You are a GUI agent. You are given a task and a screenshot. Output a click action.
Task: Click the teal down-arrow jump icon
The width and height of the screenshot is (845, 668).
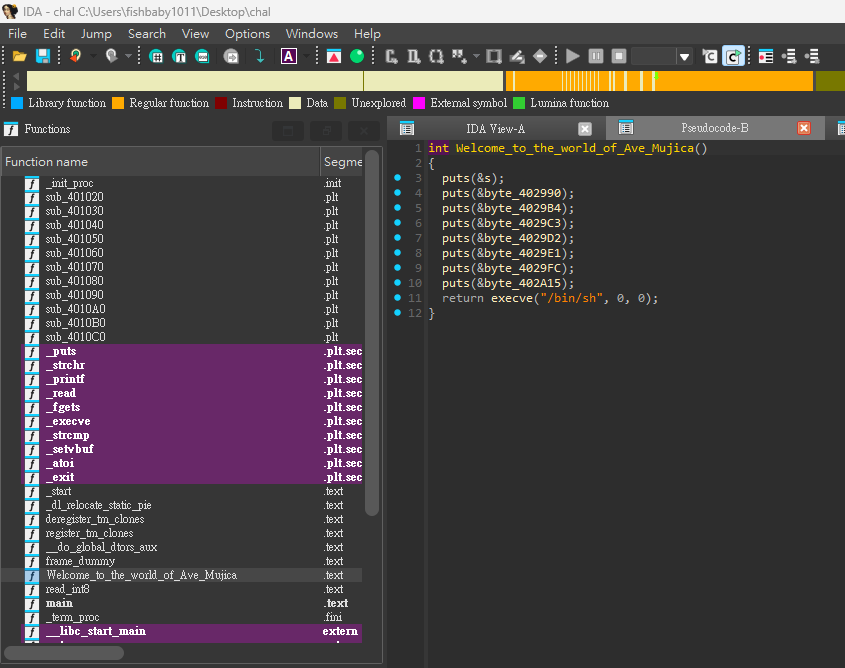[x=259, y=56]
